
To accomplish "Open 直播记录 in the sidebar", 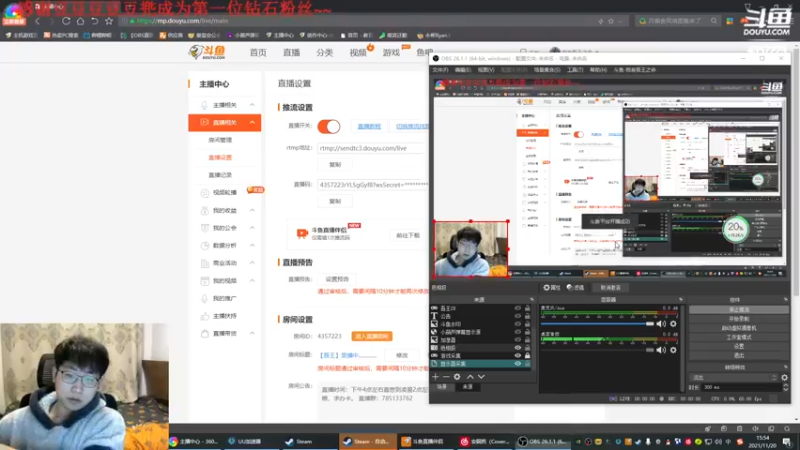I will (x=220, y=175).
